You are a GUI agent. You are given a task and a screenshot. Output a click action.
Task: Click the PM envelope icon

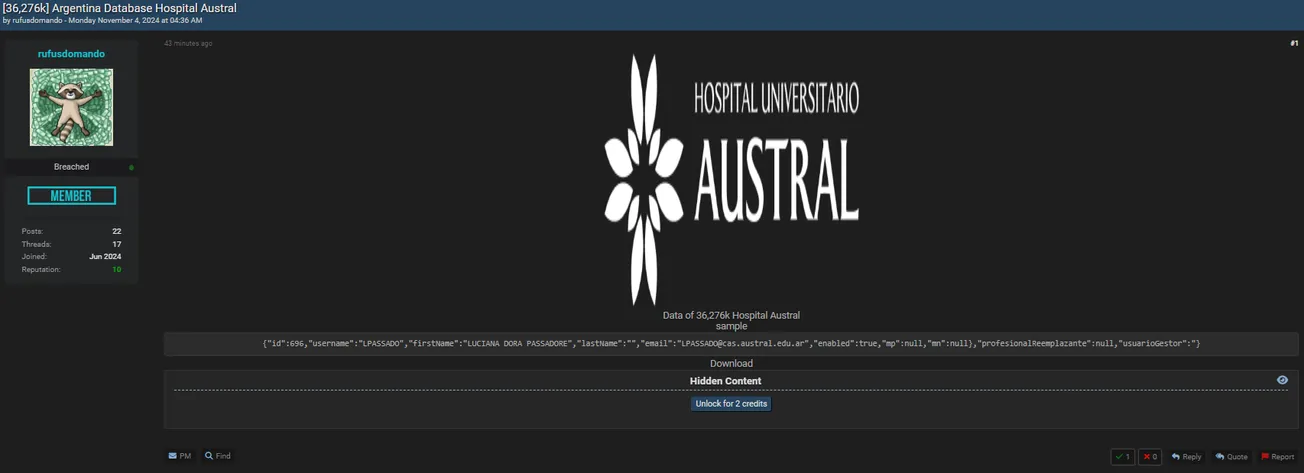tap(173, 456)
